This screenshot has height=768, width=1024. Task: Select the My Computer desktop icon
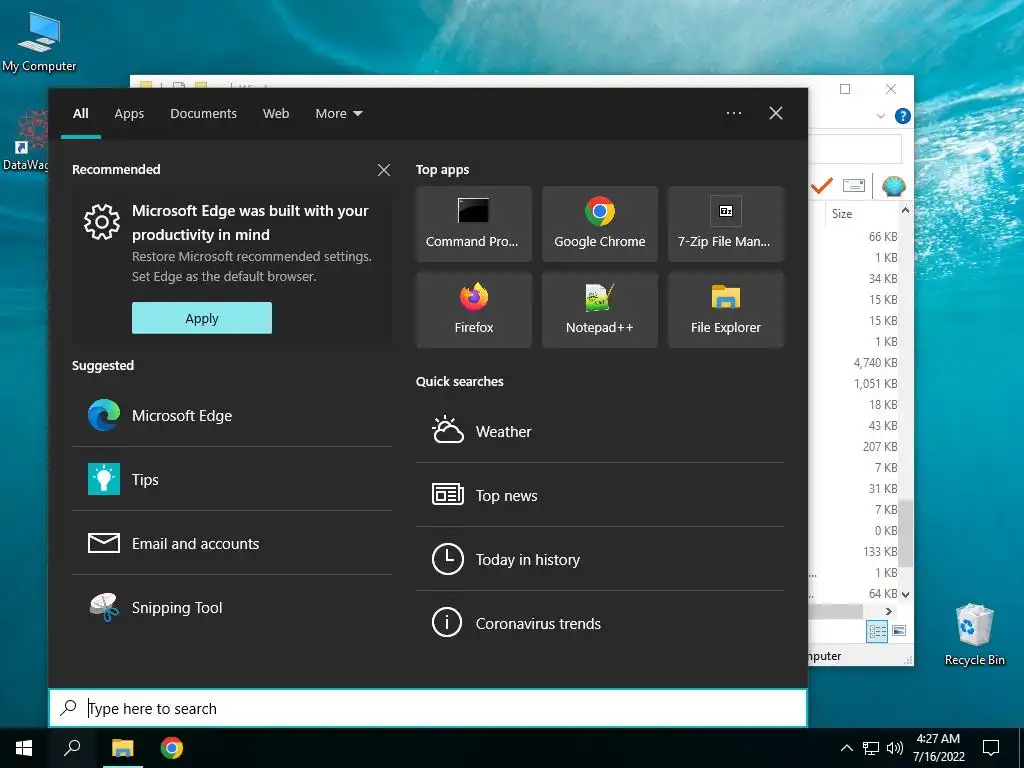(39, 41)
